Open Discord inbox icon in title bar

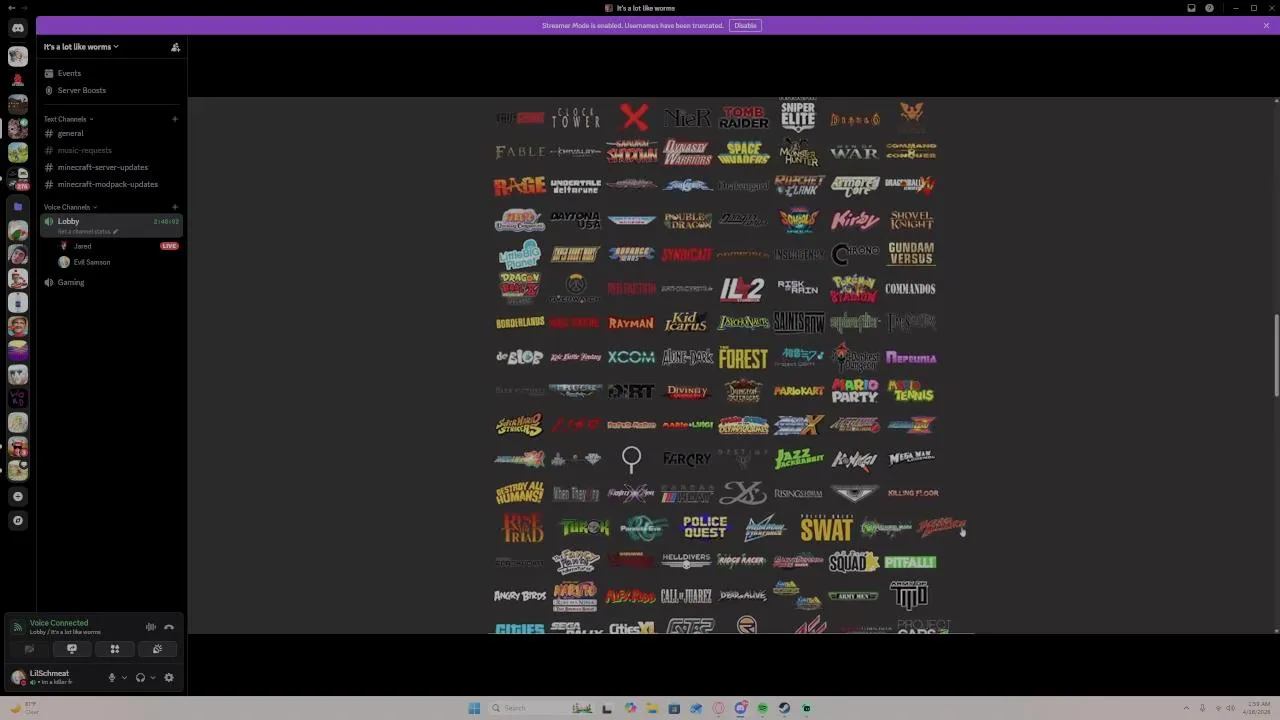(1191, 8)
